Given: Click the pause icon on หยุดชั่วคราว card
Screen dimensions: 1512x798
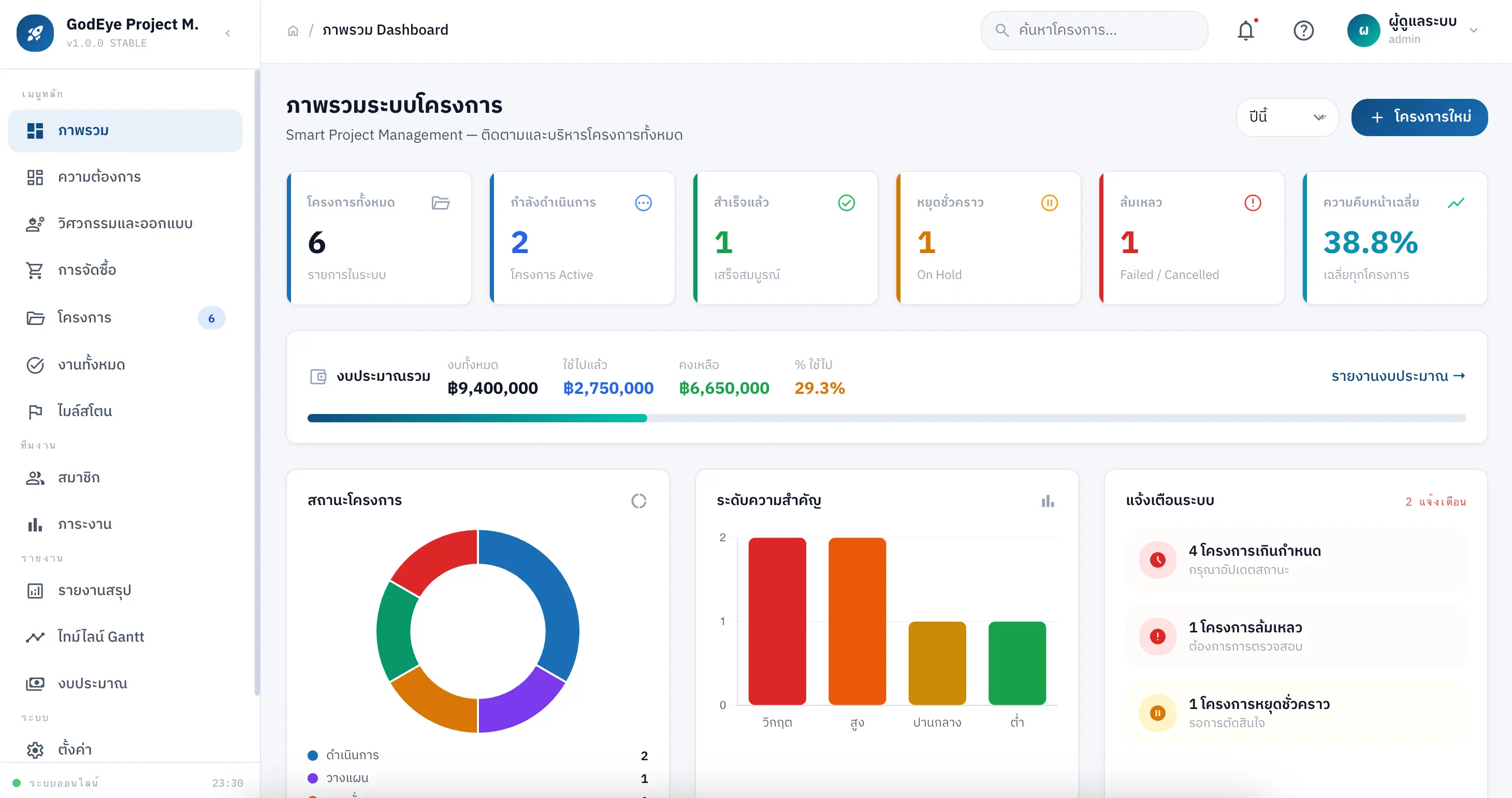Looking at the screenshot, I should coord(1050,203).
